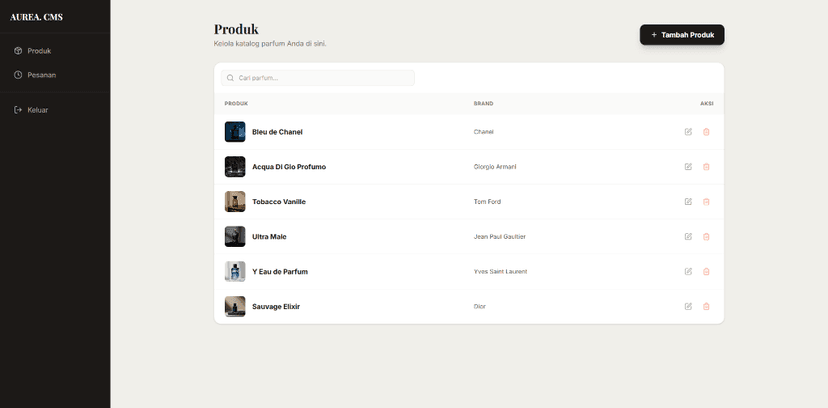Open the editor for Ultra Male
828x408 pixels.
tap(688, 237)
